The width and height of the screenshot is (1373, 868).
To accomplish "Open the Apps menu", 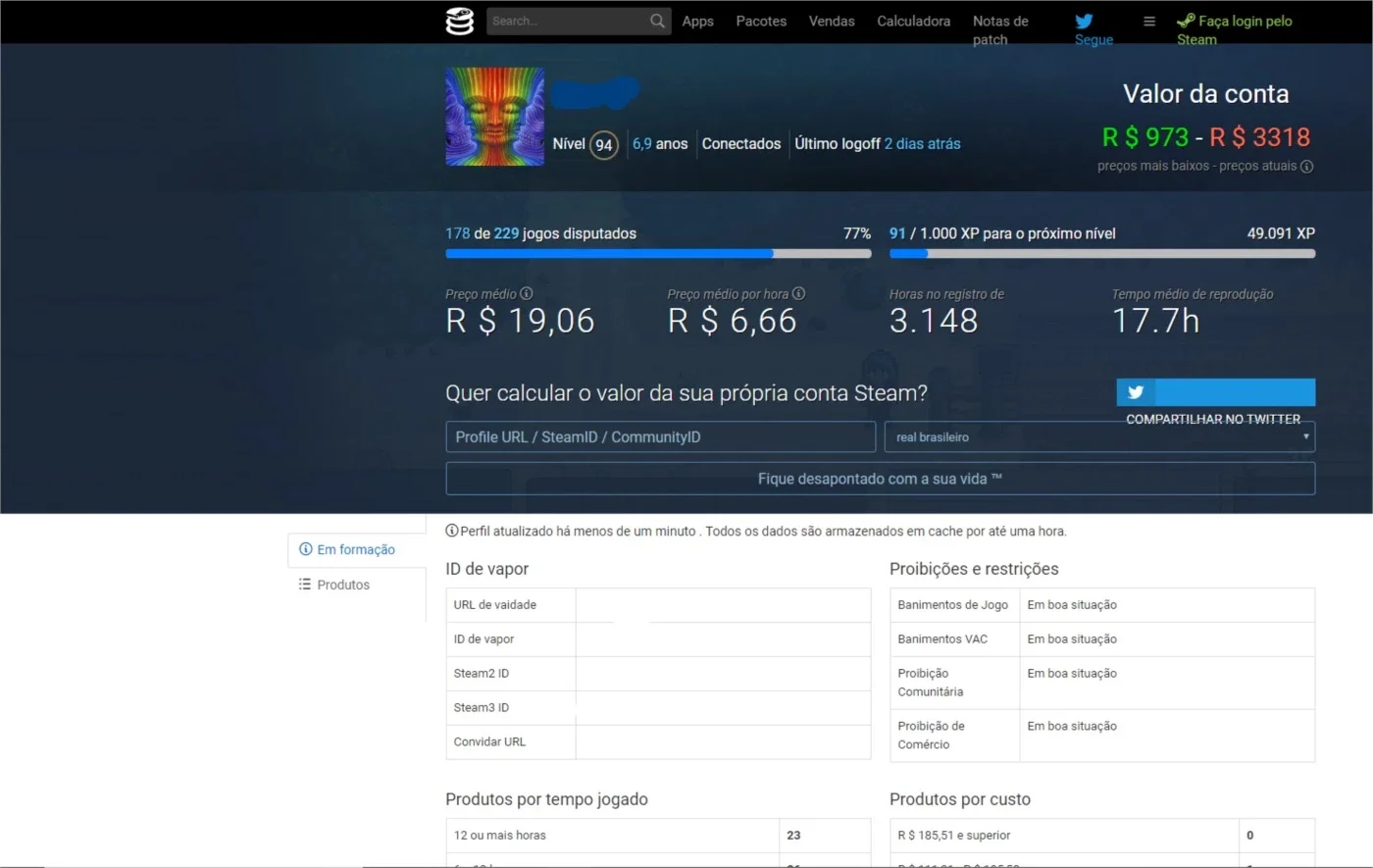I will pyautogui.click(x=698, y=21).
